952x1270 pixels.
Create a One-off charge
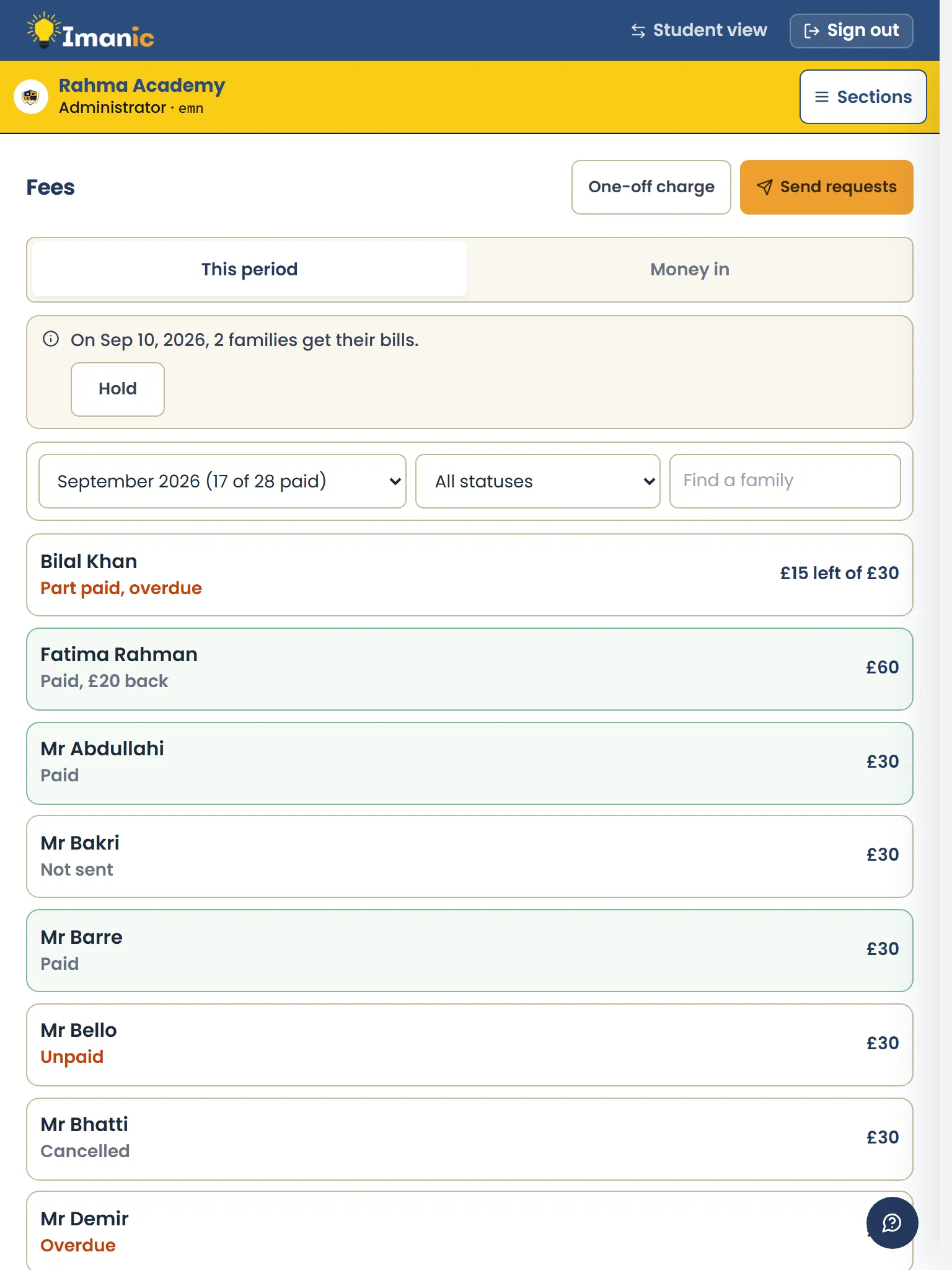[651, 187]
